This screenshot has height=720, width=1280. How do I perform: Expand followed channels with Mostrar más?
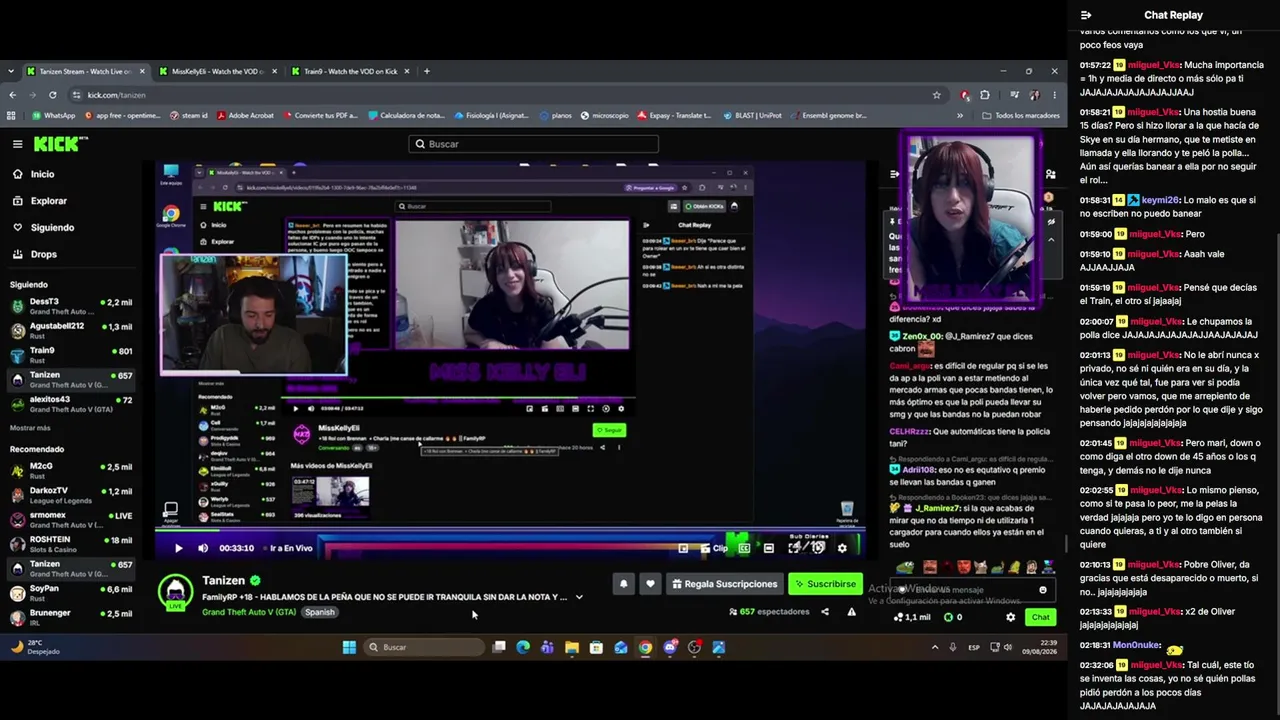click(30, 428)
